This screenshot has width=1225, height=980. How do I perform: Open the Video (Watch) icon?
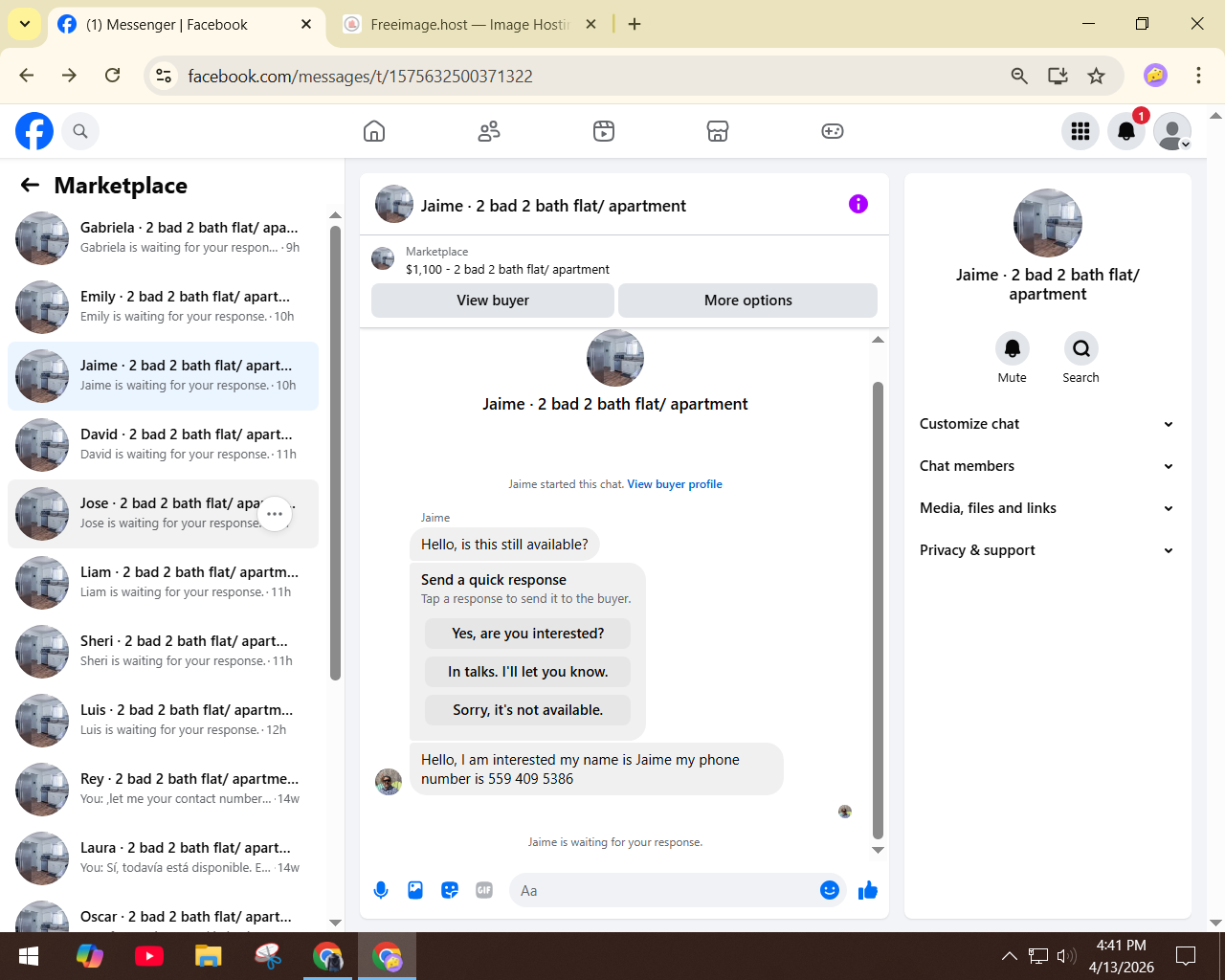(604, 131)
